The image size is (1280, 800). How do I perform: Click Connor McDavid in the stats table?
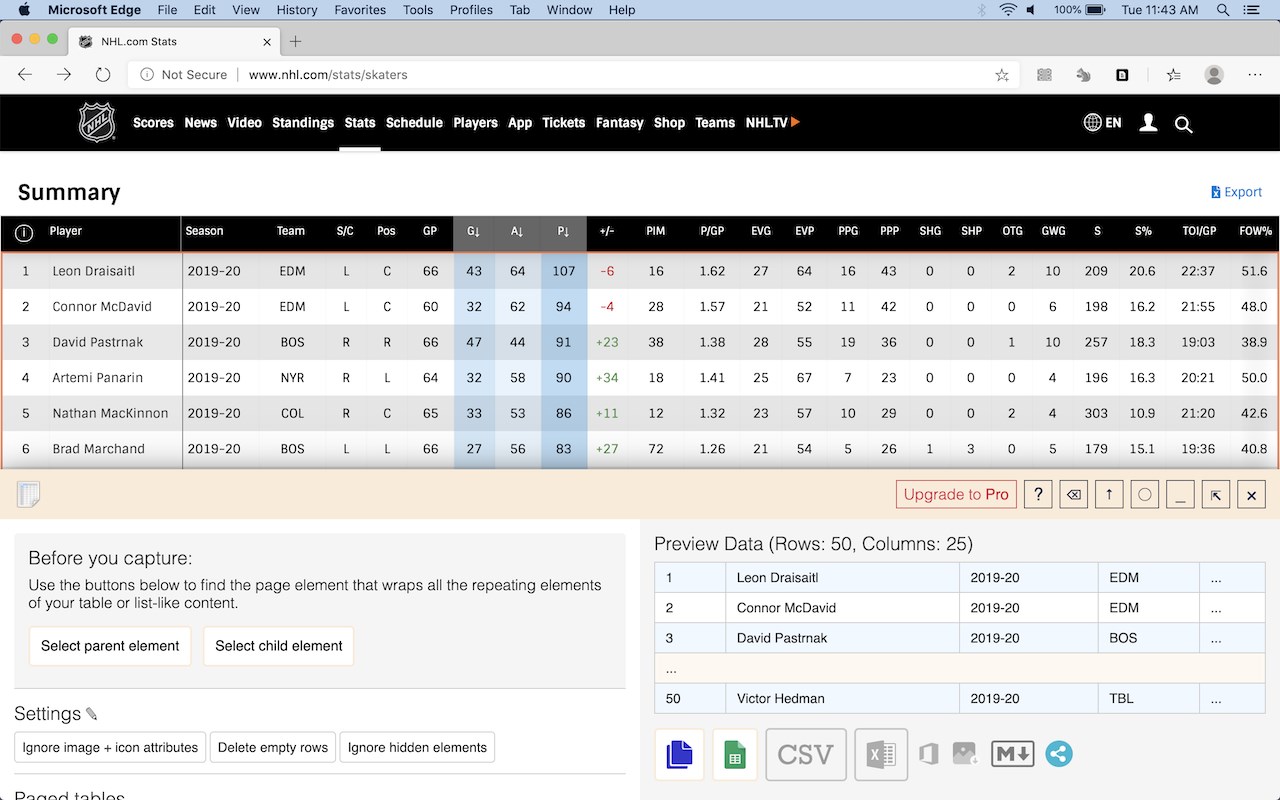pyautogui.click(x=102, y=307)
